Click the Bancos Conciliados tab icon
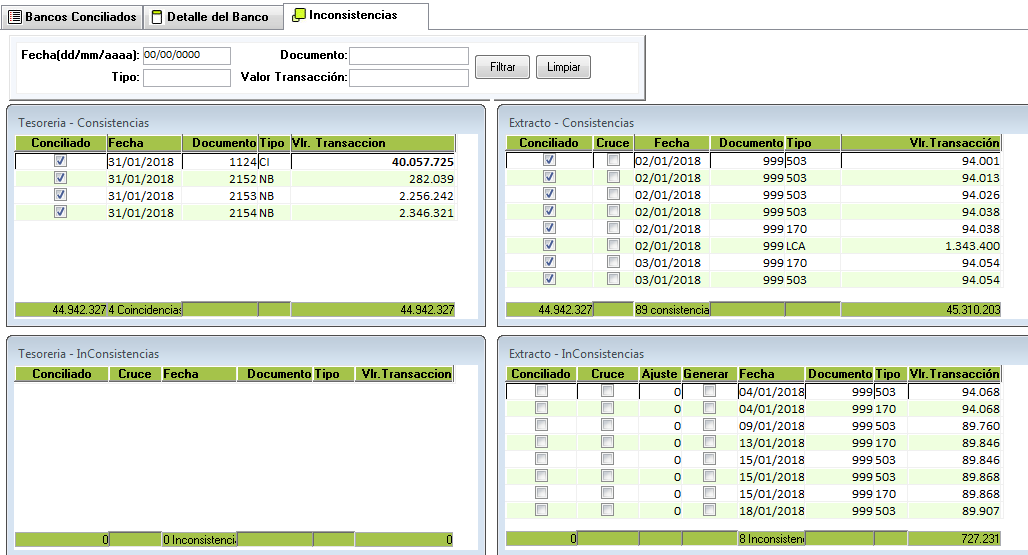Image resolution: width=1028 pixels, height=555 pixels. point(15,18)
